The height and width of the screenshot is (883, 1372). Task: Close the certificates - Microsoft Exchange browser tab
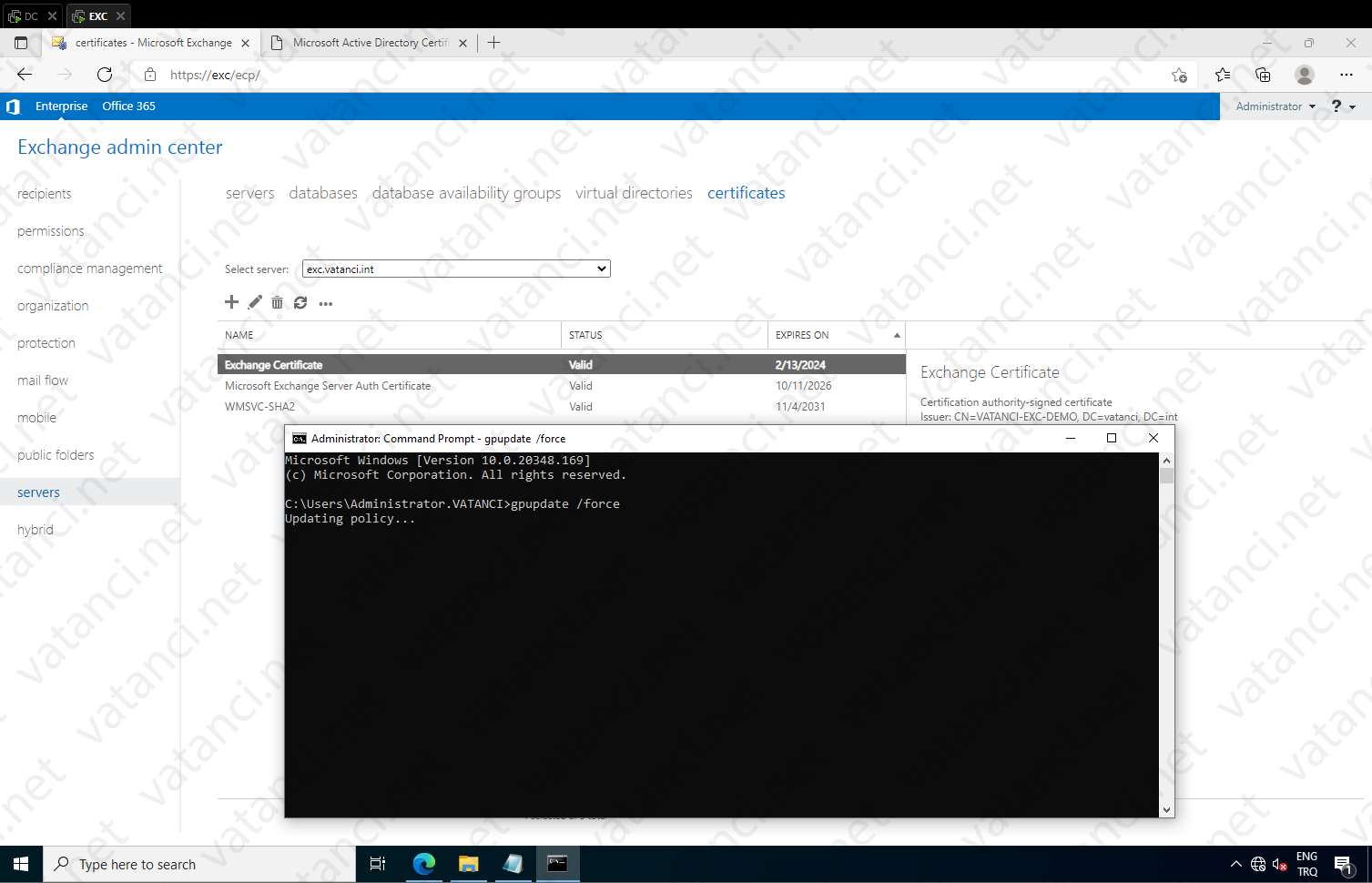[x=245, y=43]
